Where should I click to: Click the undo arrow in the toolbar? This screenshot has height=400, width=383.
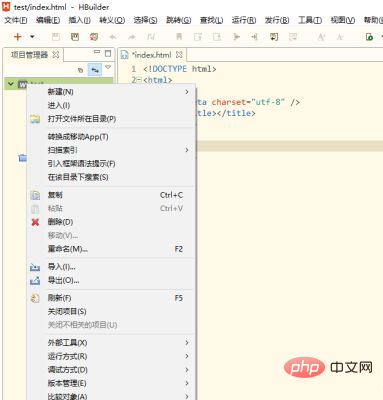[x=113, y=37]
